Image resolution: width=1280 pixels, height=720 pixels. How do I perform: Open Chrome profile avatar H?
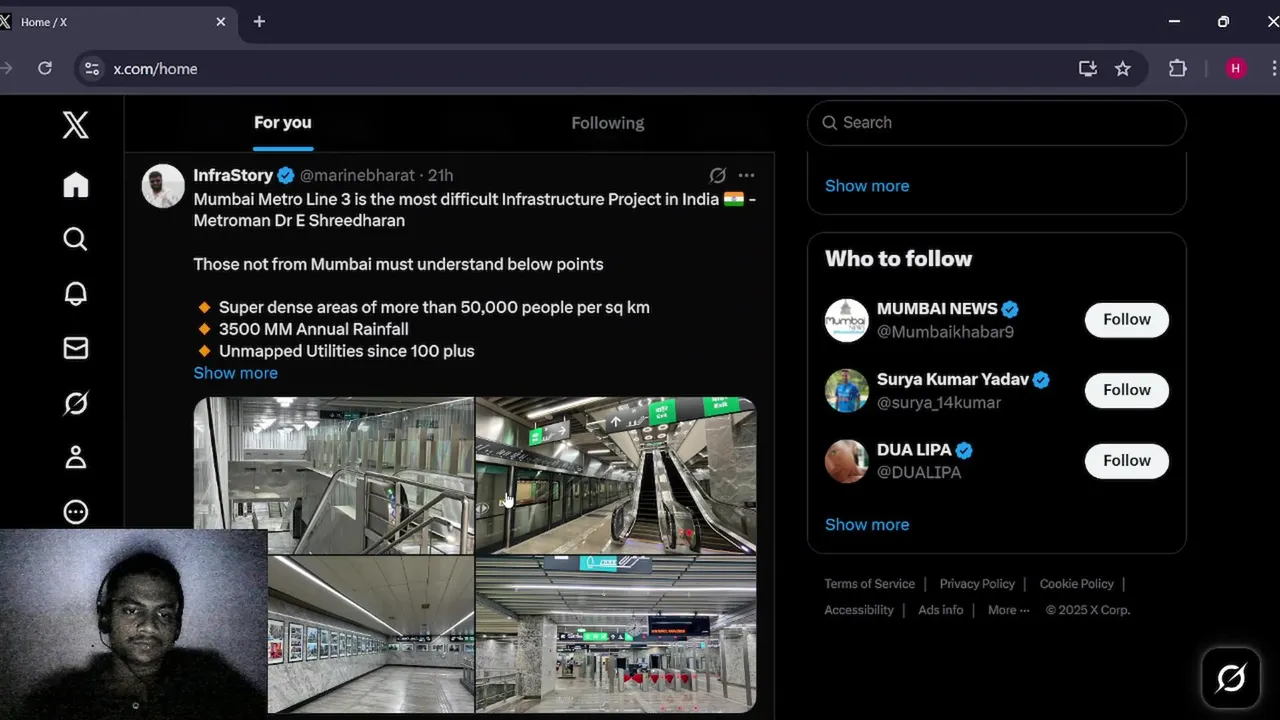coord(1236,68)
